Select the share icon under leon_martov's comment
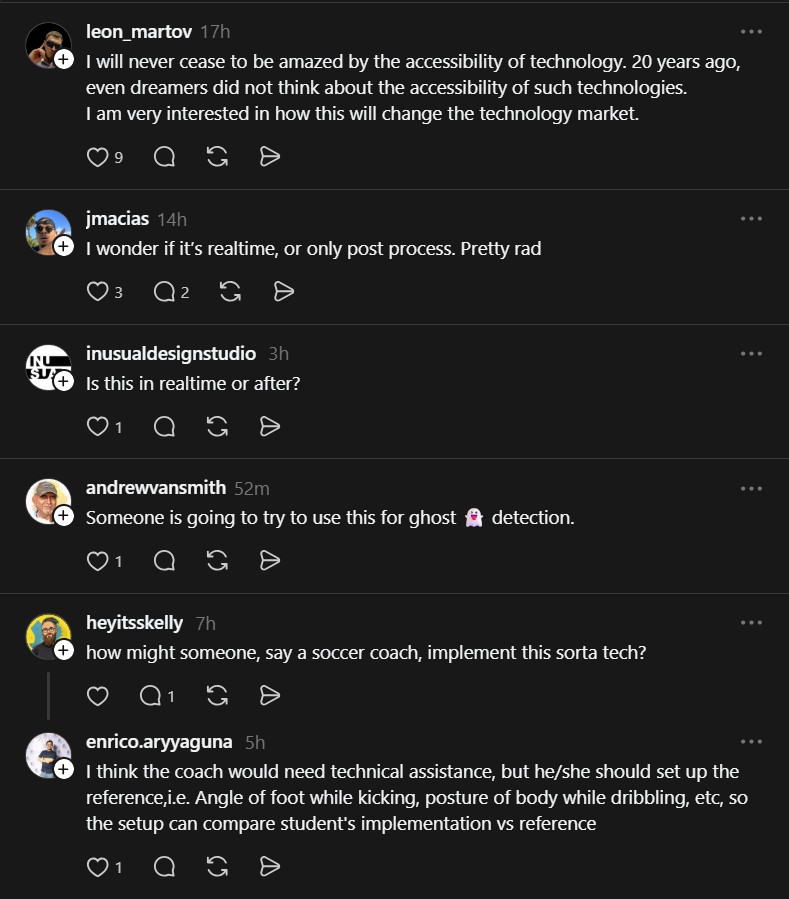The image size is (789, 899). click(x=269, y=157)
